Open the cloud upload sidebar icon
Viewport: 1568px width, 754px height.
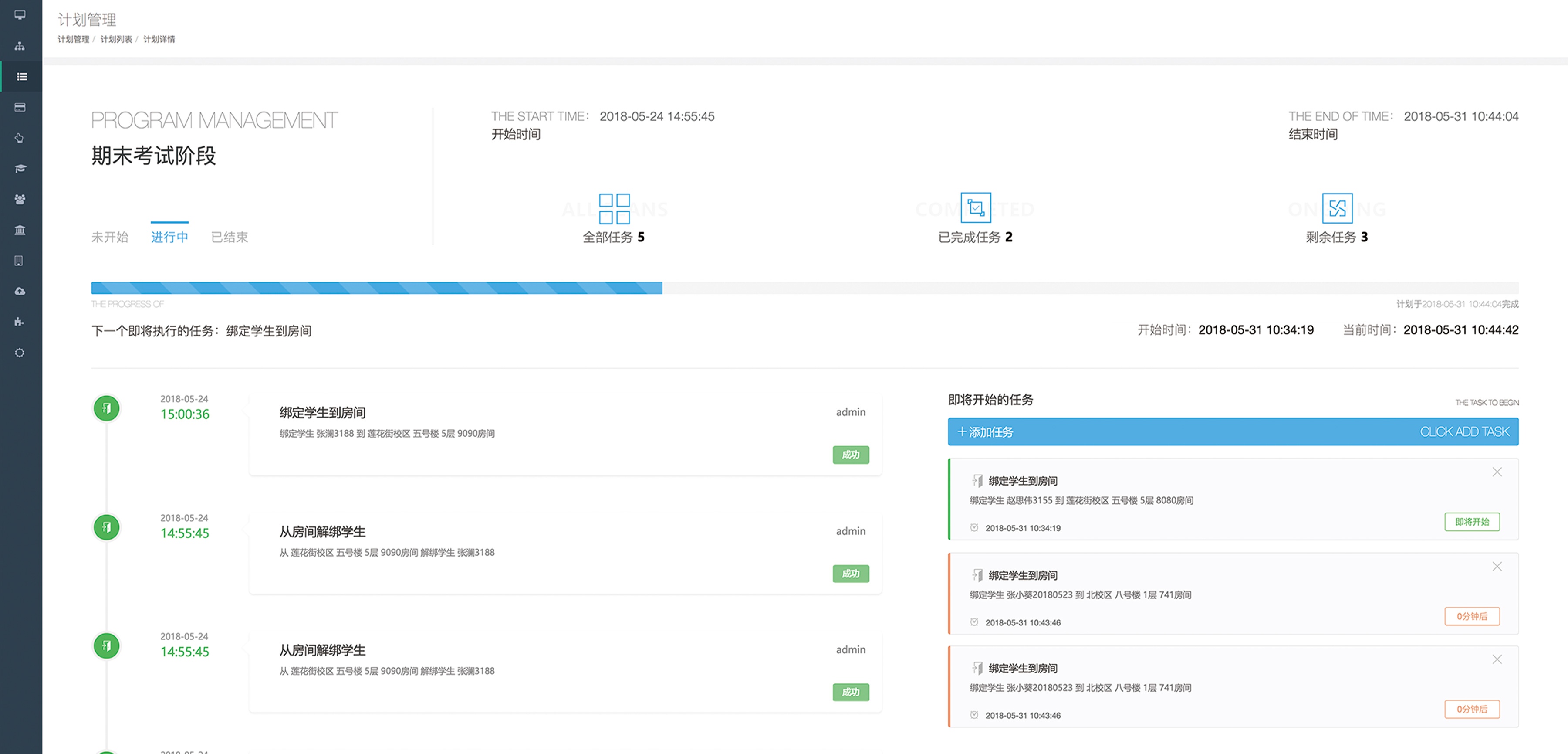click(x=20, y=291)
